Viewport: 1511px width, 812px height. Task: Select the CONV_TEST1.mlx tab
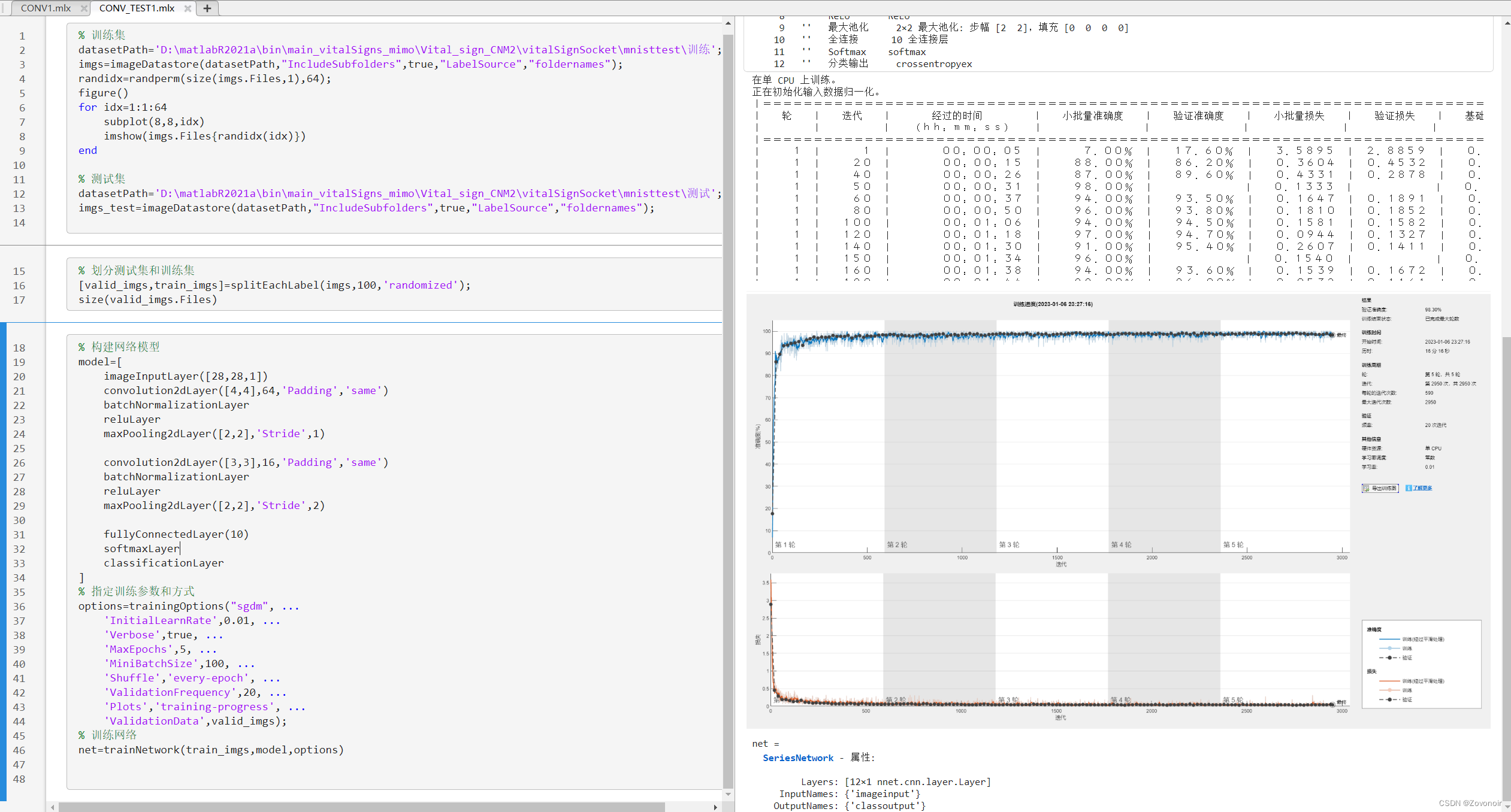pos(137,8)
